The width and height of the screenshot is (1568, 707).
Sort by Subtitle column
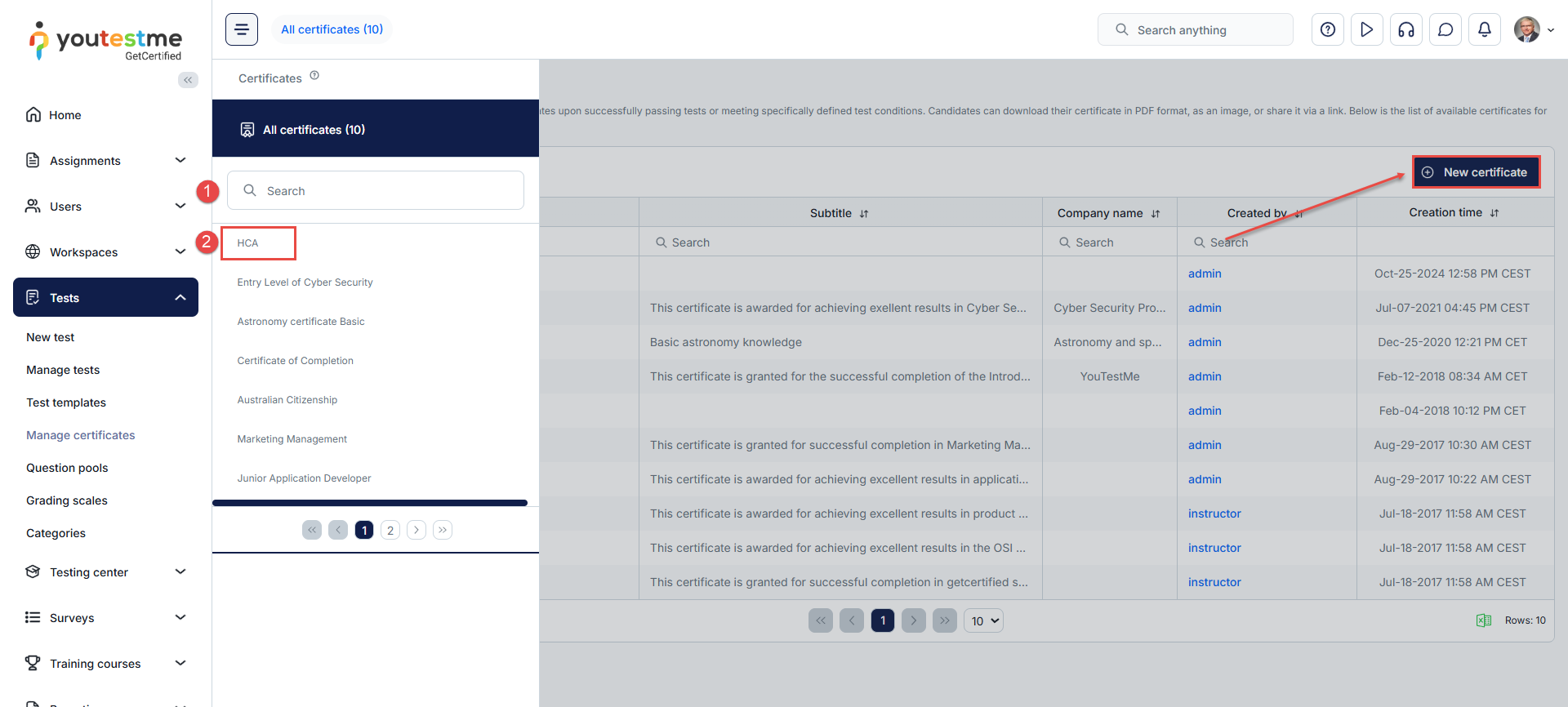864,214
